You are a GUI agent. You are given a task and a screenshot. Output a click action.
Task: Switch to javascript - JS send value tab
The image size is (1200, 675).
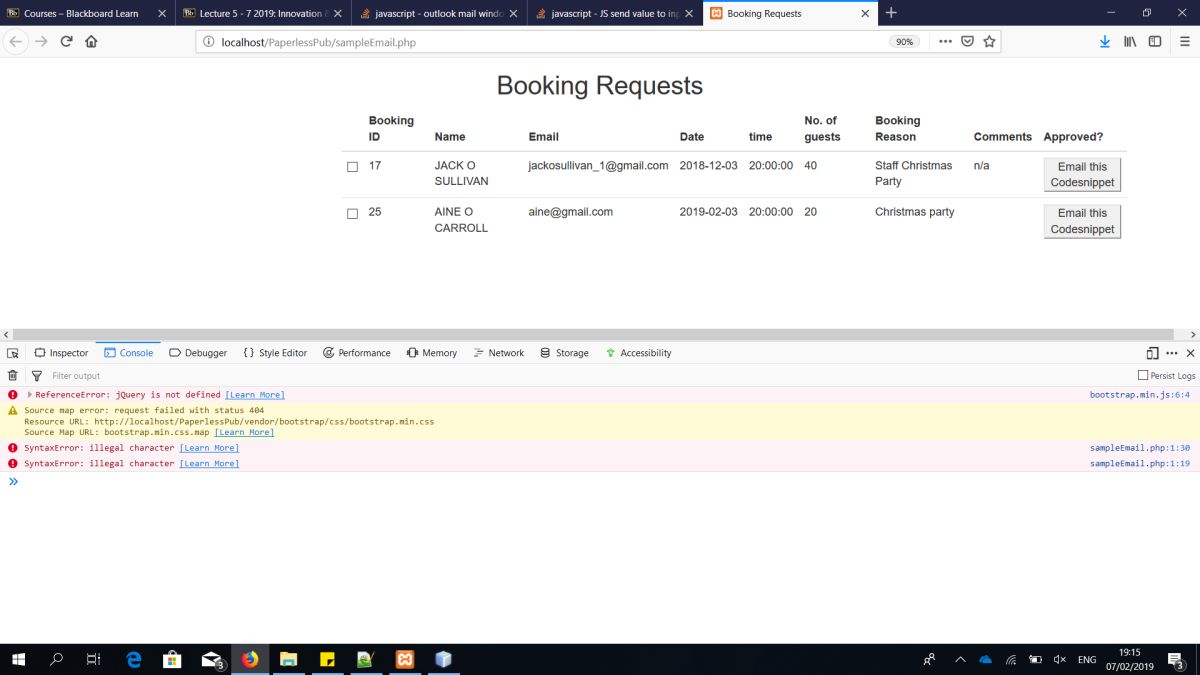tap(615, 14)
